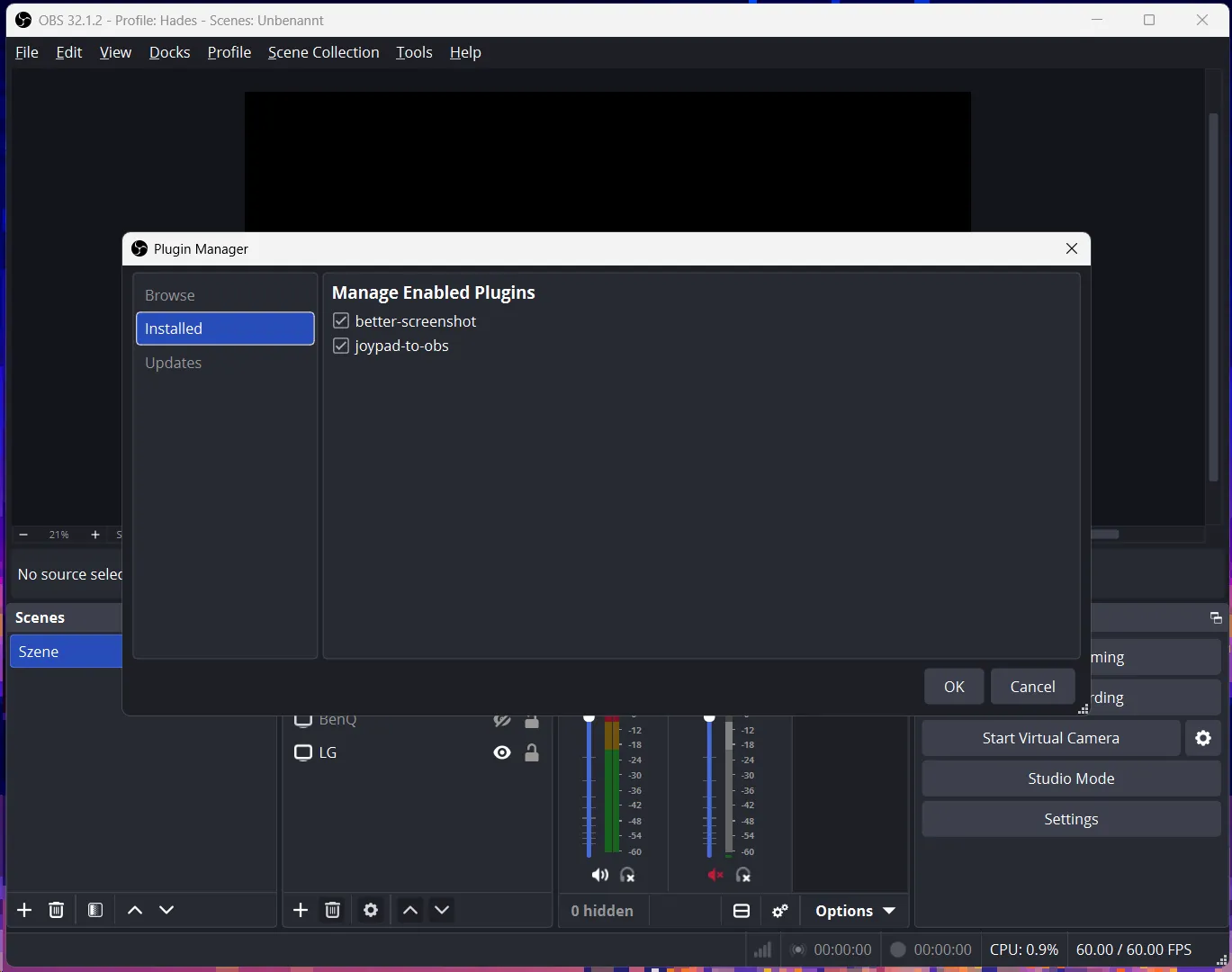Image resolution: width=1232 pixels, height=972 pixels.
Task: Uncheck the better-screenshot plugin
Action: [x=341, y=321]
